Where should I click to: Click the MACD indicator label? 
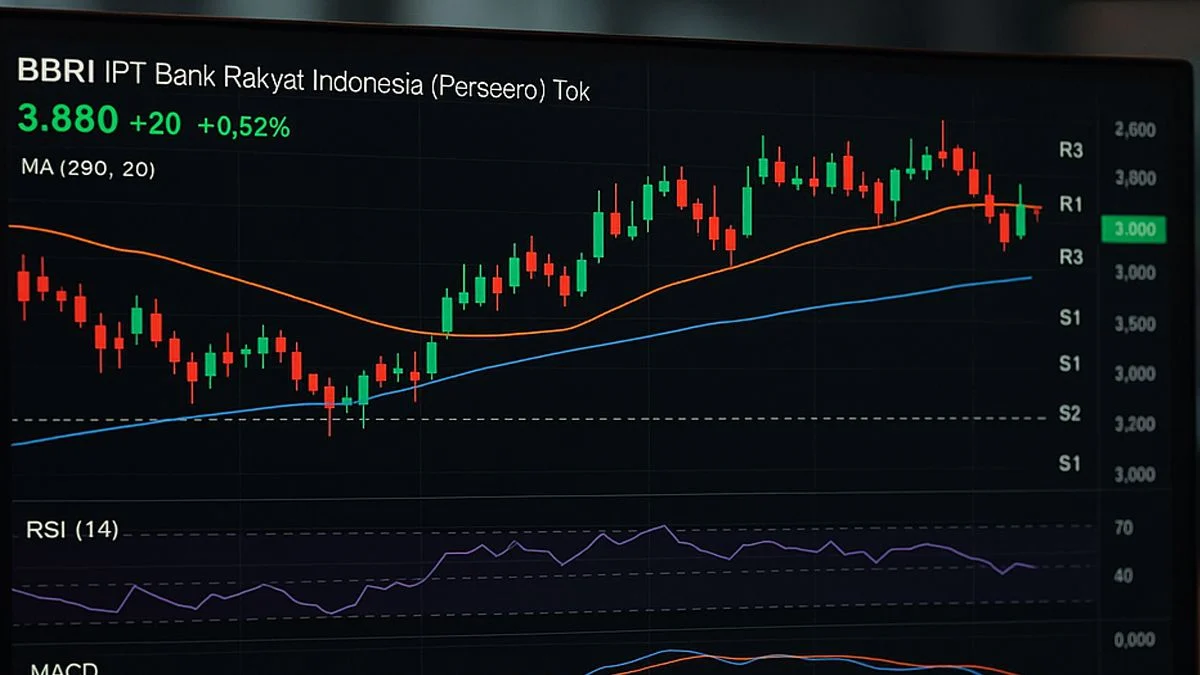point(63,669)
